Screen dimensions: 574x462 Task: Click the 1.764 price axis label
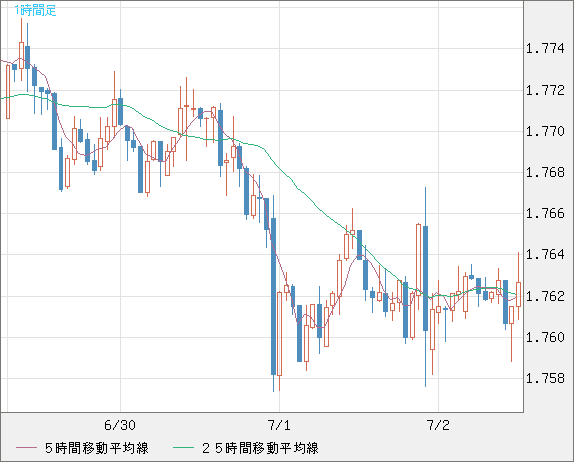(x=545, y=254)
